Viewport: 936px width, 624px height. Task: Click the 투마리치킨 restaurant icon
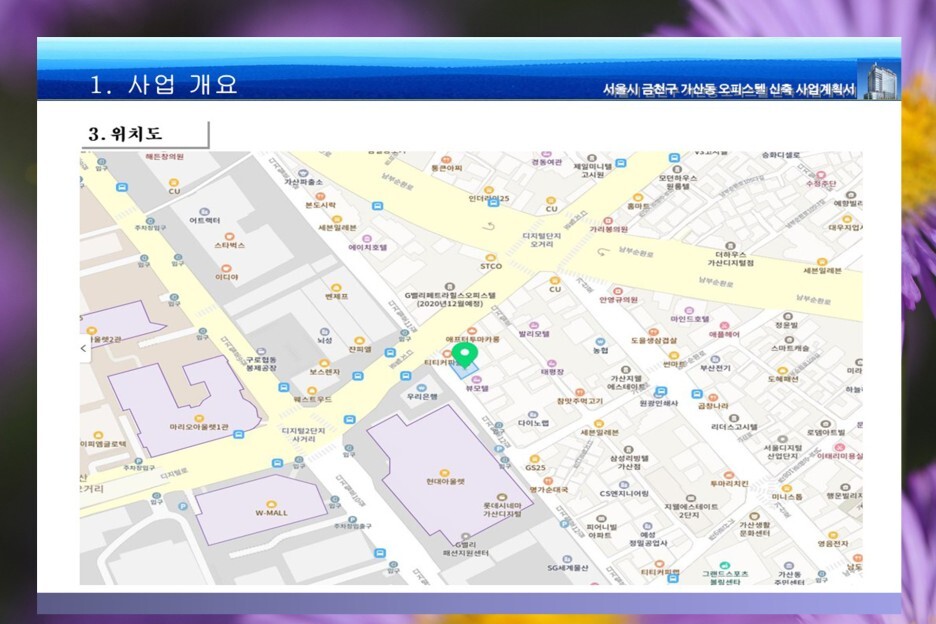point(728,475)
